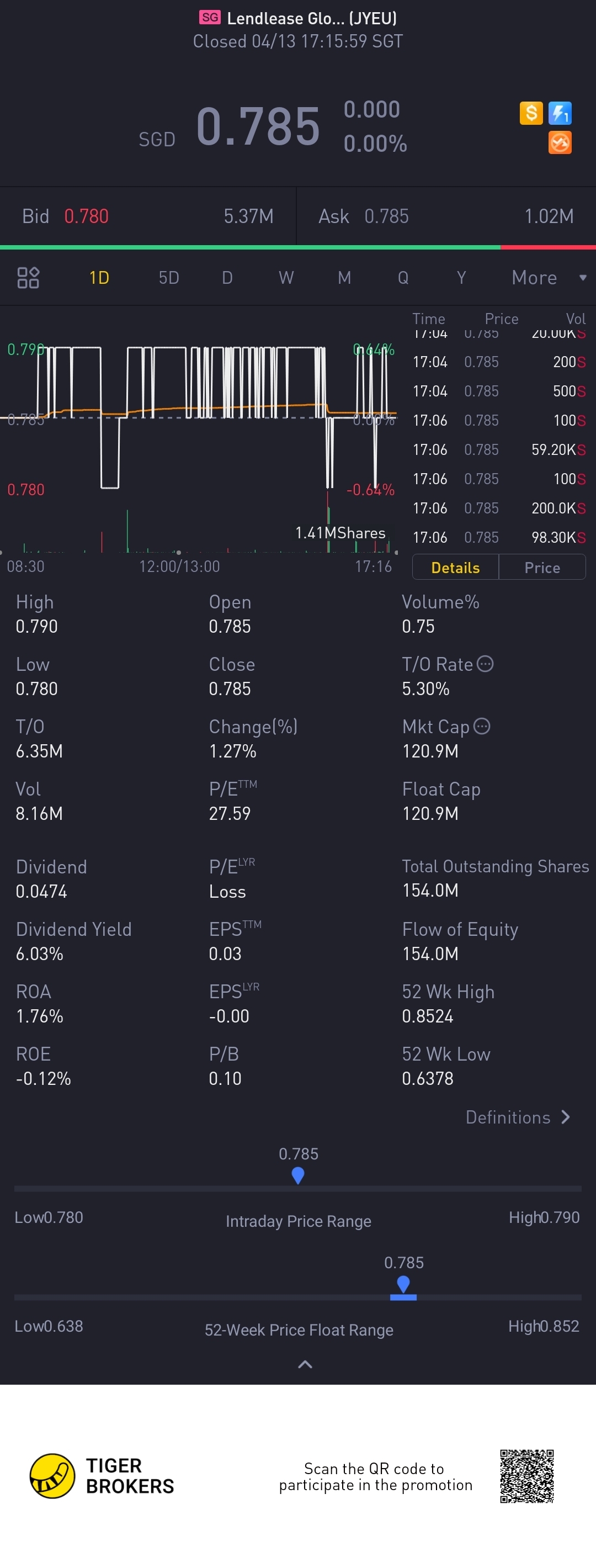Tap the Intraday Price Range marker

[298, 1175]
